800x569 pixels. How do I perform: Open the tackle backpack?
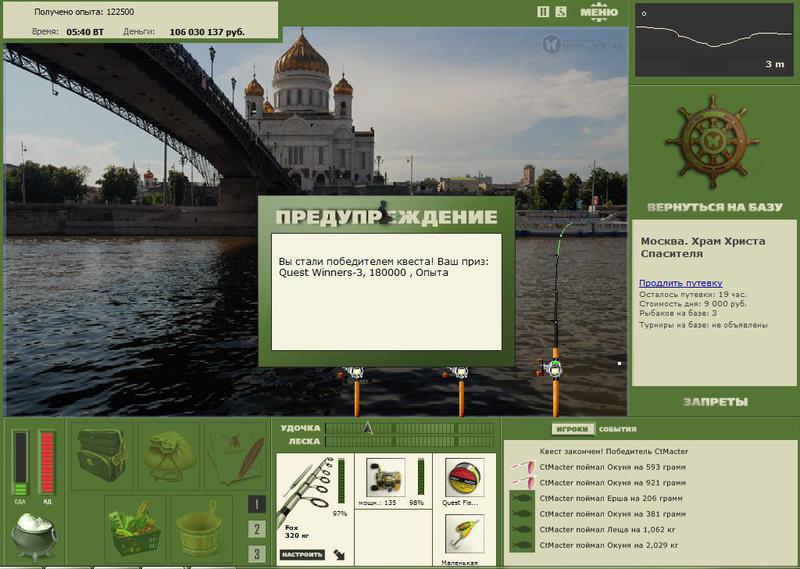(x=102, y=455)
